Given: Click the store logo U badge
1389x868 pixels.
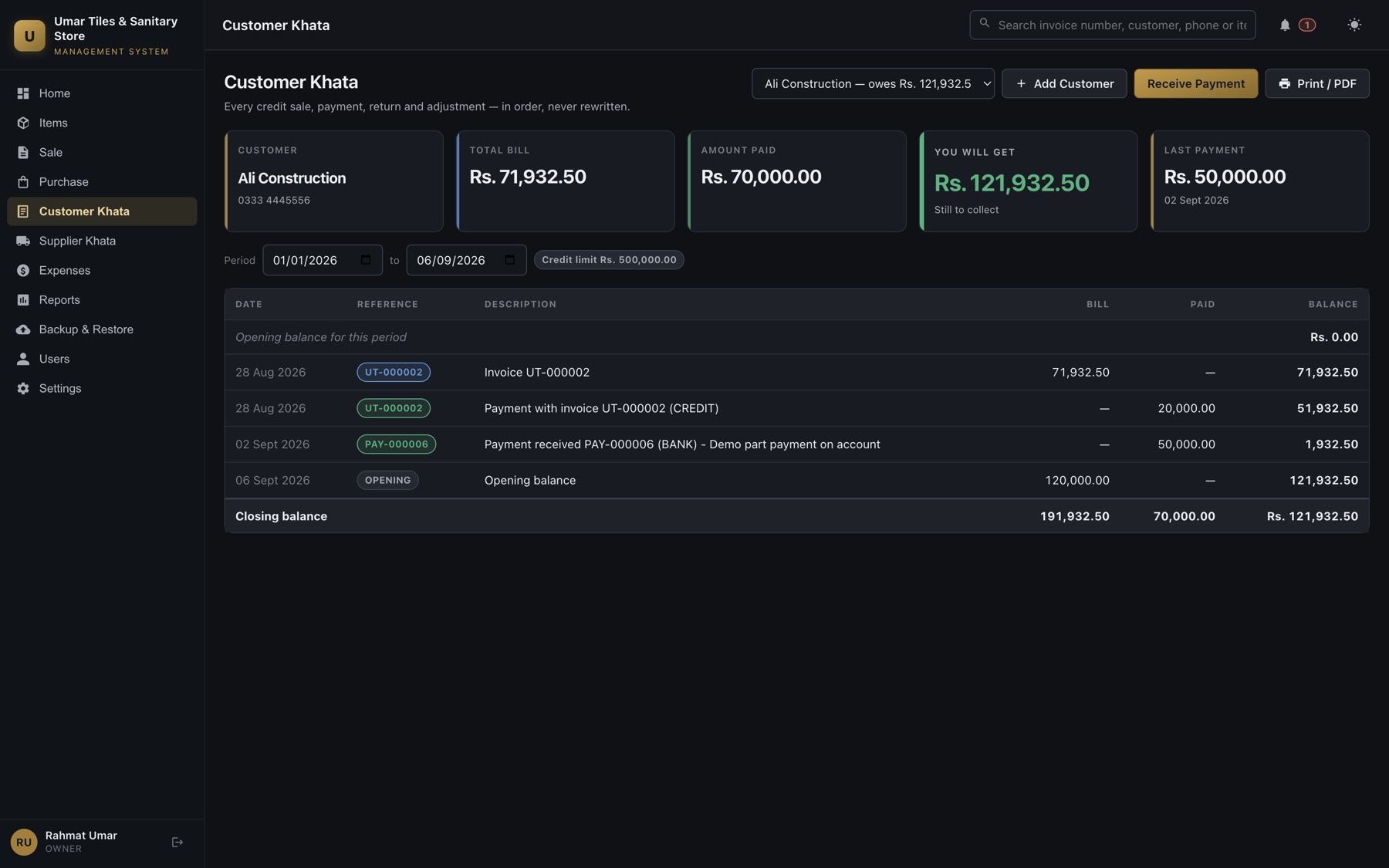Looking at the screenshot, I should [29, 35].
